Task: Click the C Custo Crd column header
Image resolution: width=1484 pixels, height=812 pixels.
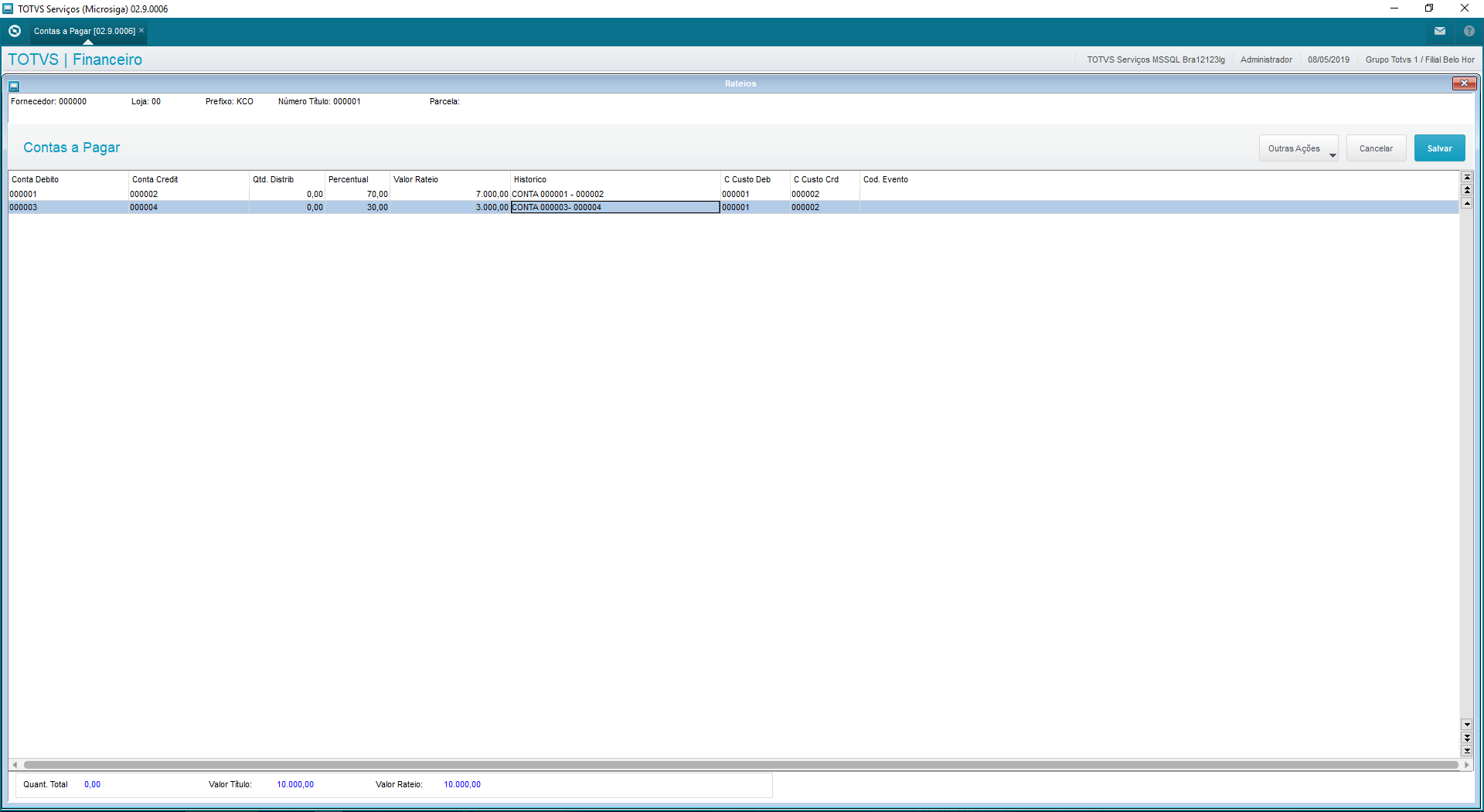Action: point(825,179)
